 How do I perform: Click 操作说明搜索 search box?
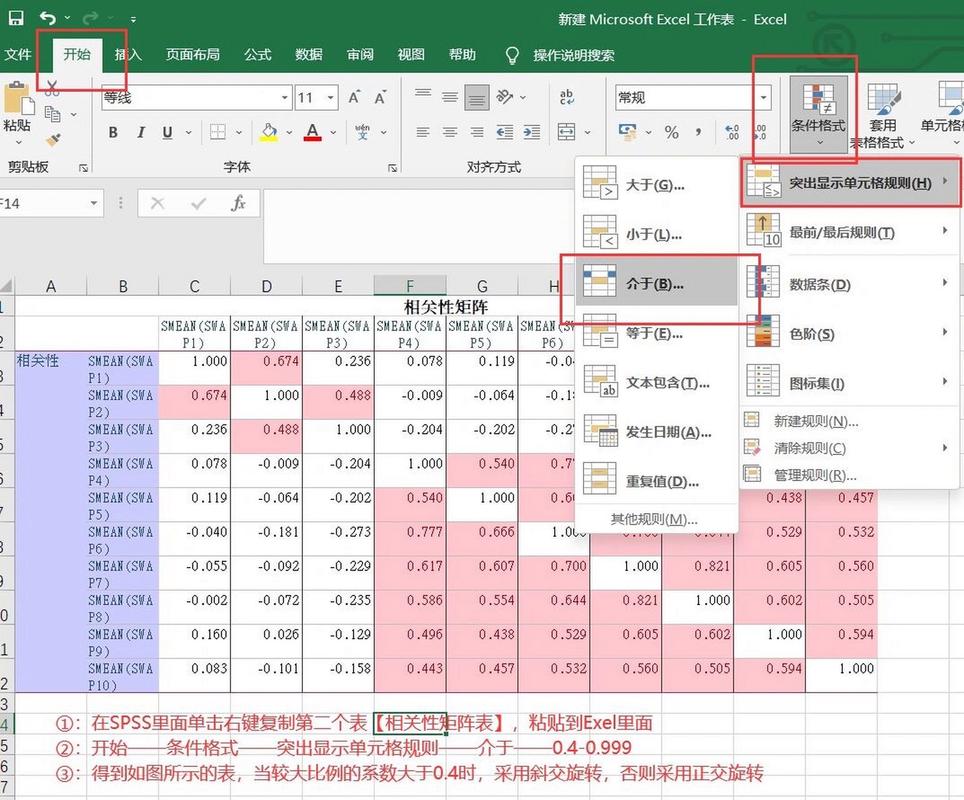click(x=574, y=55)
